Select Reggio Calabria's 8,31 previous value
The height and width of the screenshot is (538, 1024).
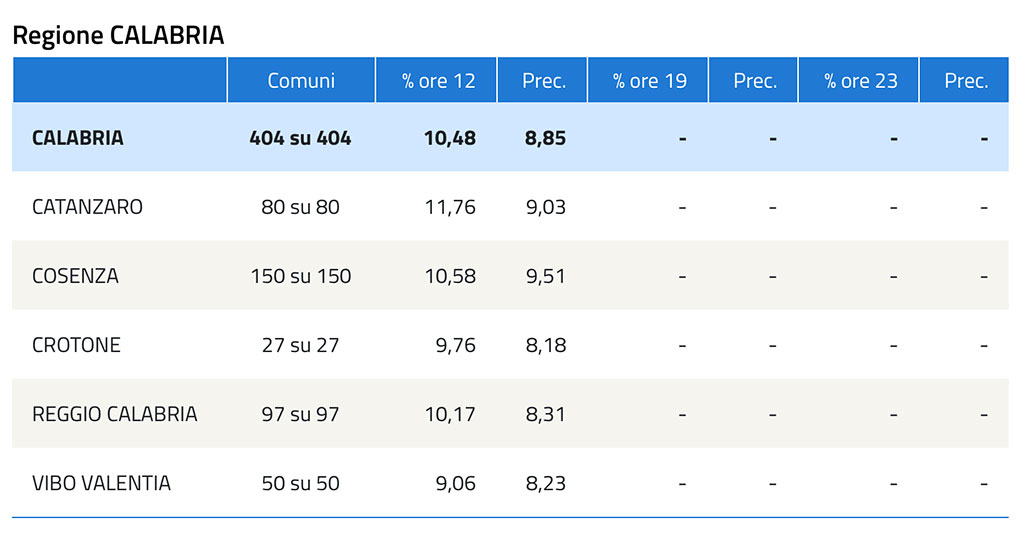point(546,414)
